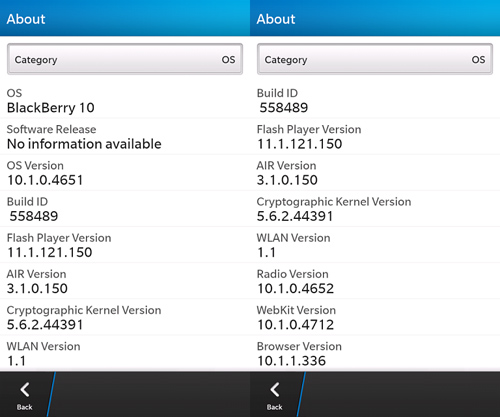Tap the left About title bar
This screenshot has width=500, height=417.
[125, 18]
